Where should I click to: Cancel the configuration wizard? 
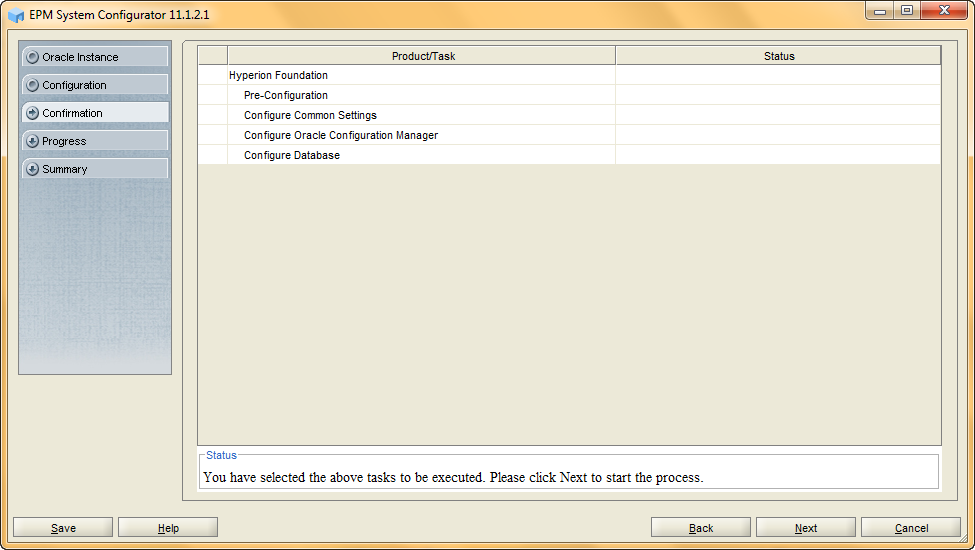click(x=911, y=528)
